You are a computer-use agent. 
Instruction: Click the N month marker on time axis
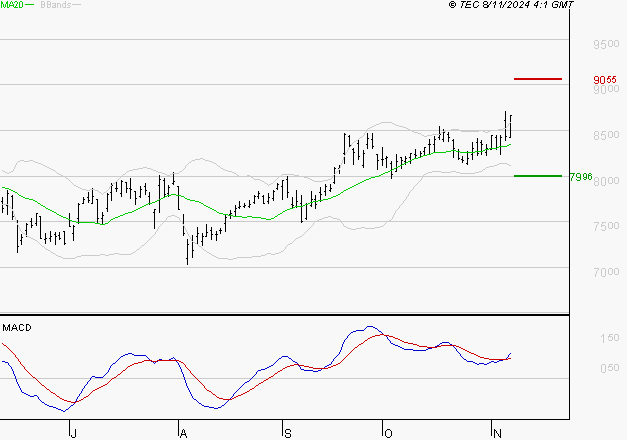coord(497,433)
